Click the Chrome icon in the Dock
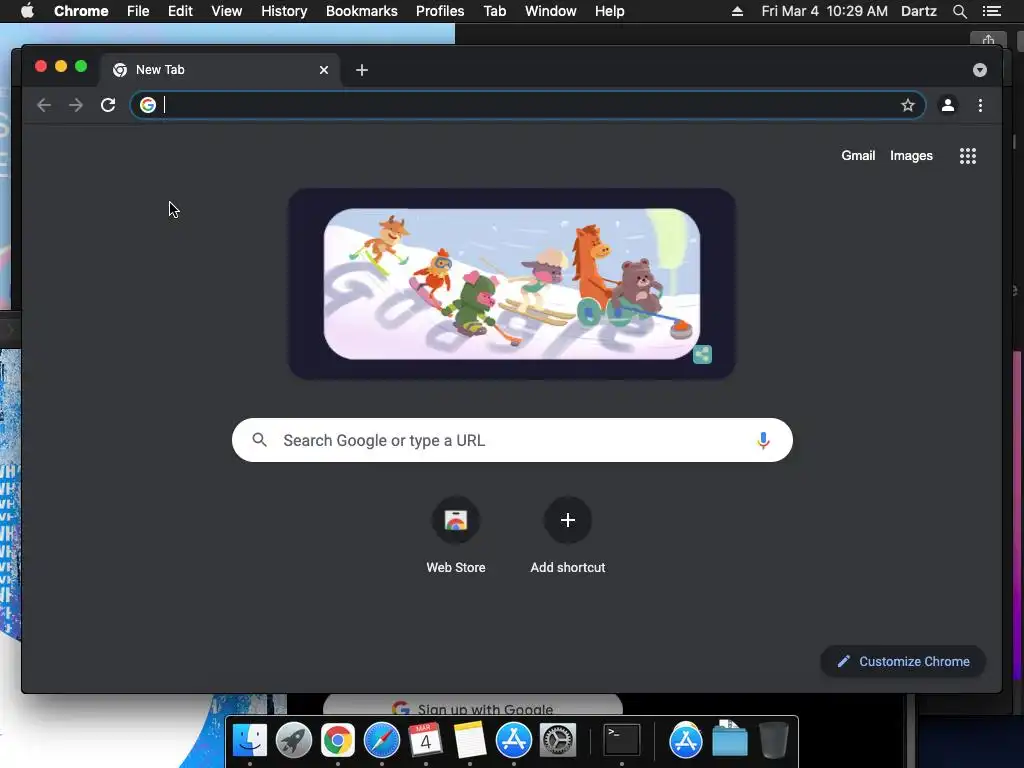This screenshot has width=1024, height=768. [338, 740]
